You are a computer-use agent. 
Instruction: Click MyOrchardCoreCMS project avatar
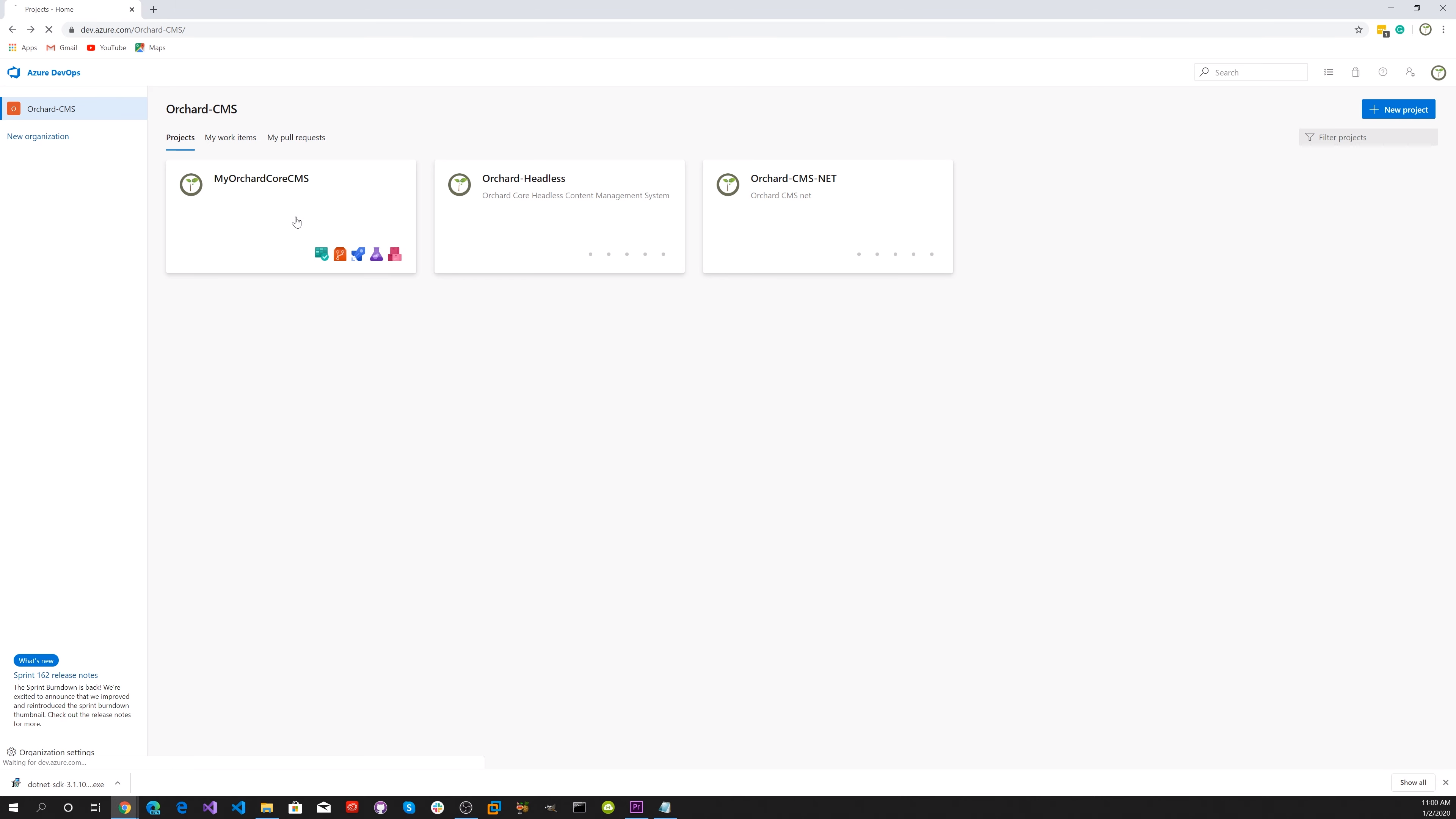pyautogui.click(x=191, y=185)
